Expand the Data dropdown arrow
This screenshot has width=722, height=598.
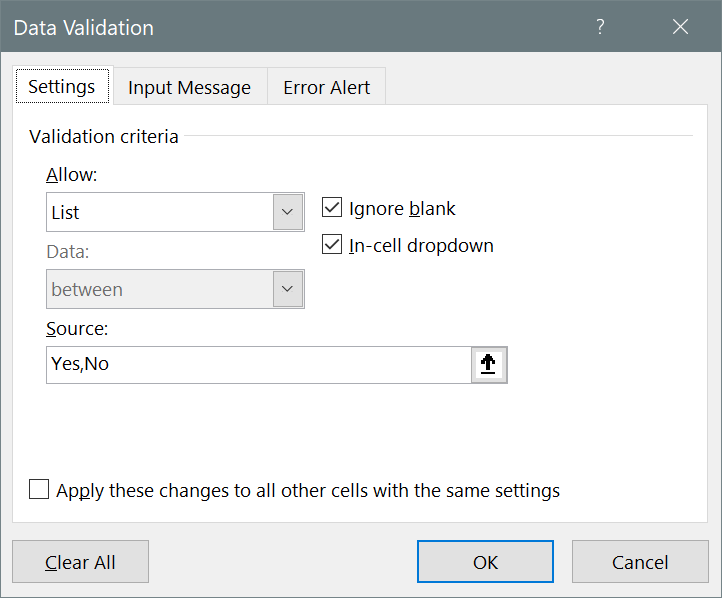coord(288,289)
